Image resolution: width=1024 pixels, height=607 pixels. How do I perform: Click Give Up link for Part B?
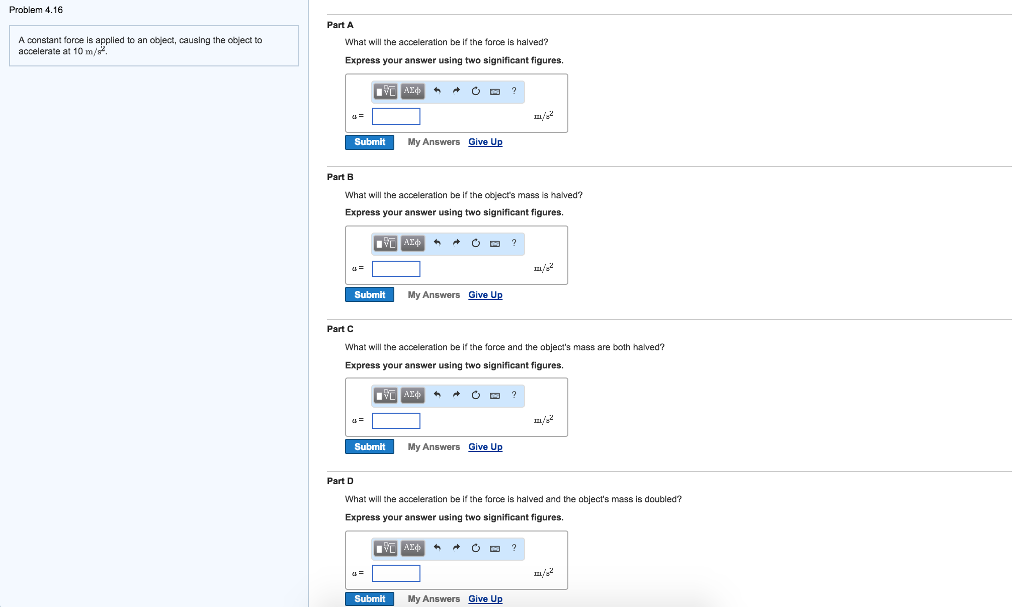click(x=485, y=295)
